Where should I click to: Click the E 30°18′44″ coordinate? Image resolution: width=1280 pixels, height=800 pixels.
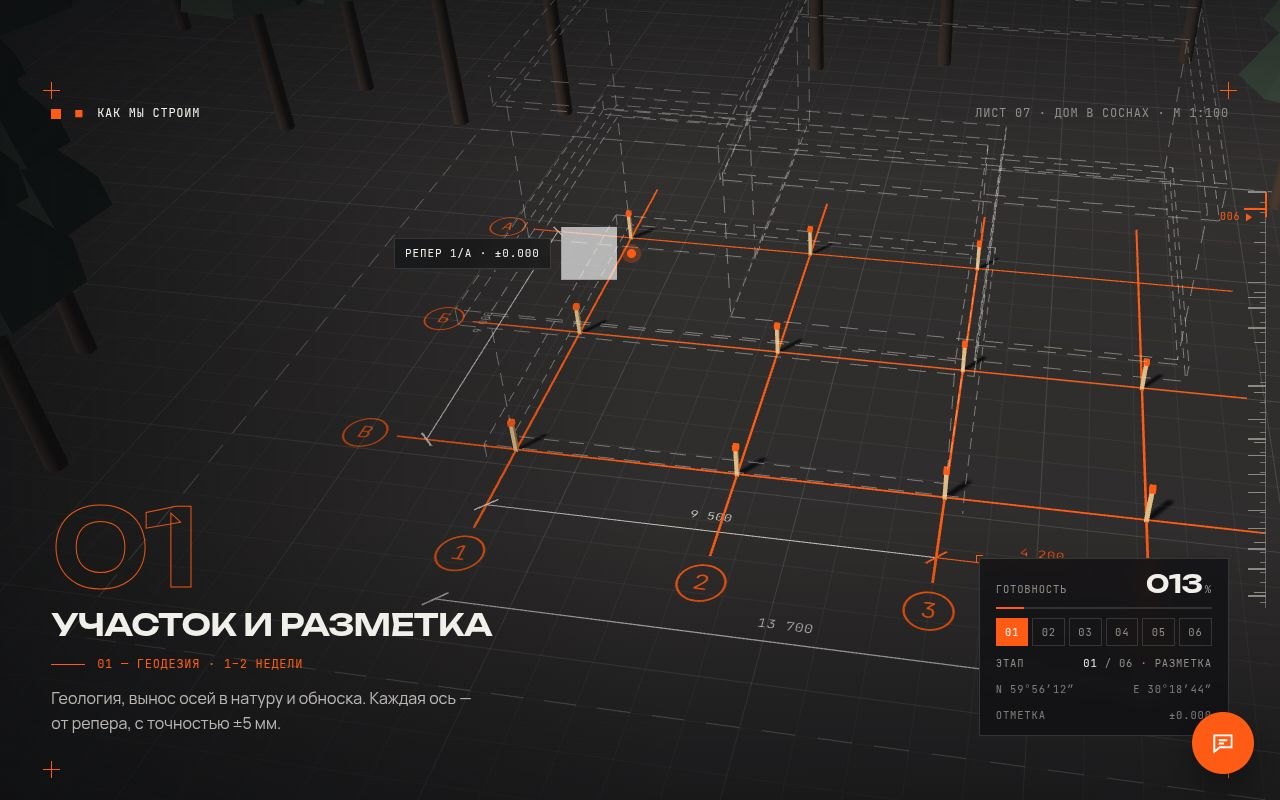(x=1172, y=689)
